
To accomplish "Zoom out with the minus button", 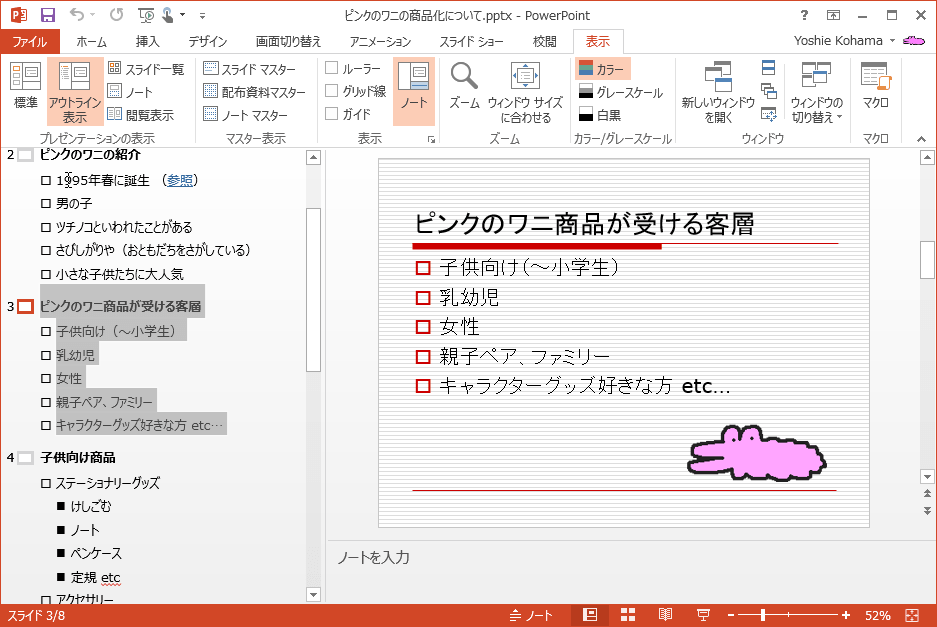I will coord(731,615).
